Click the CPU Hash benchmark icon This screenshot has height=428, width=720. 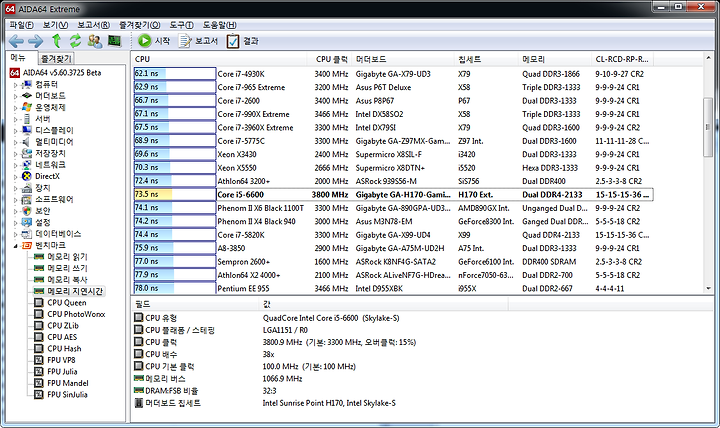(39, 349)
